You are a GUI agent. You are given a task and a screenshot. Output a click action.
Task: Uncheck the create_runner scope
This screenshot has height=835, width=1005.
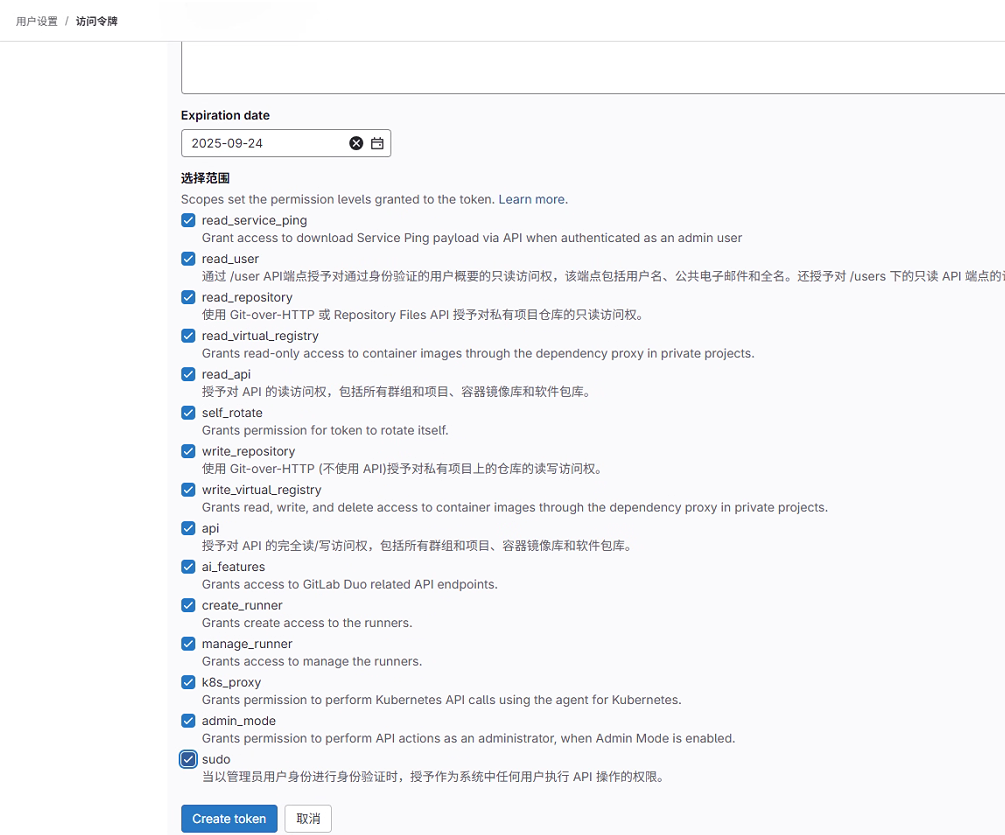coord(188,605)
